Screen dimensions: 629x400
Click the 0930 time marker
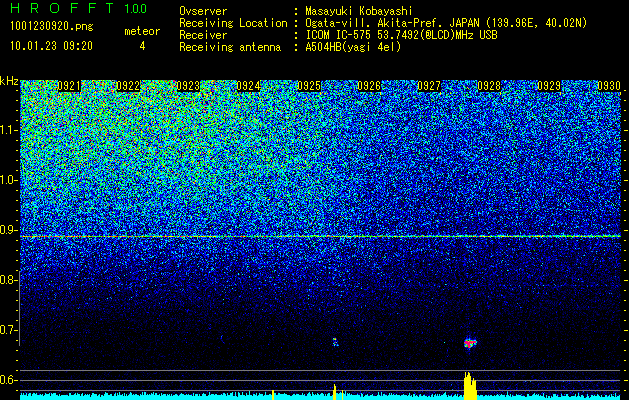pos(609,86)
